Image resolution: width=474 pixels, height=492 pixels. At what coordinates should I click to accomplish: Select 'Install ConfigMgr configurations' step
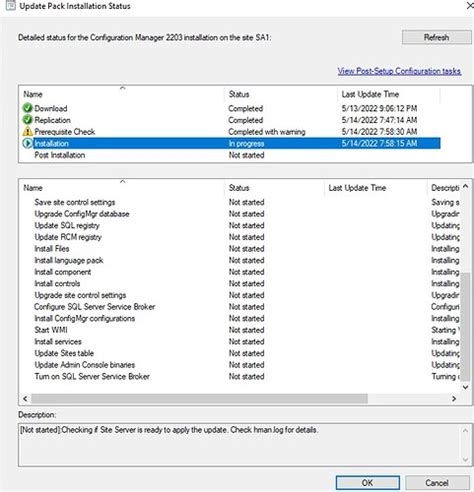[x=85, y=318]
